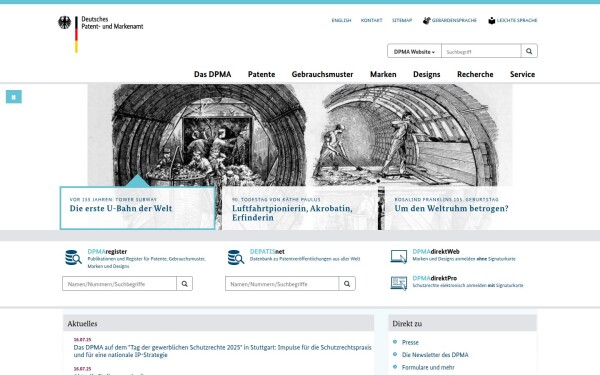600x375 pixels.
Task: Open the Kontakt link
Action: 371,20
